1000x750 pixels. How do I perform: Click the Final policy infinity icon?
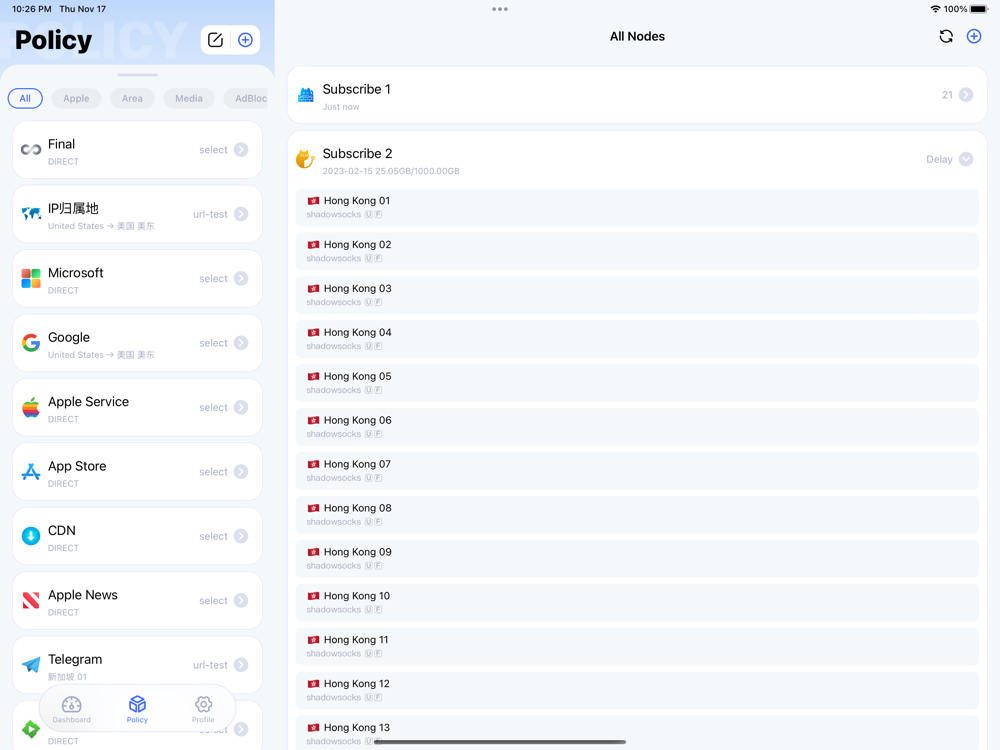31,149
